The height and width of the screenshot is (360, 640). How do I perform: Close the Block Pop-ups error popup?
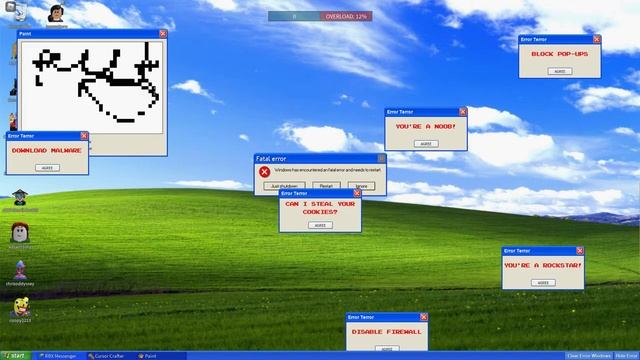pyautogui.click(x=596, y=39)
